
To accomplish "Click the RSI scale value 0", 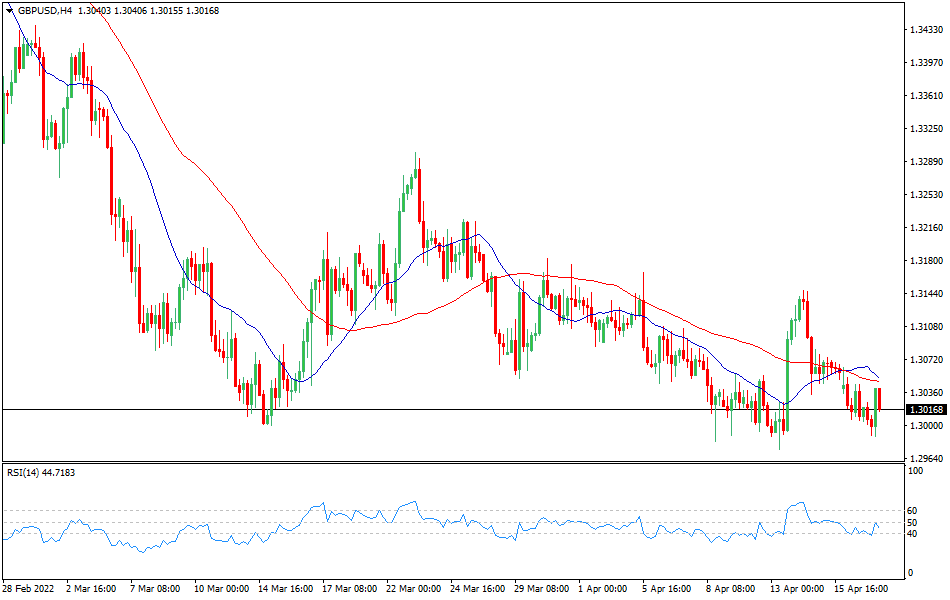I will [908, 573].
